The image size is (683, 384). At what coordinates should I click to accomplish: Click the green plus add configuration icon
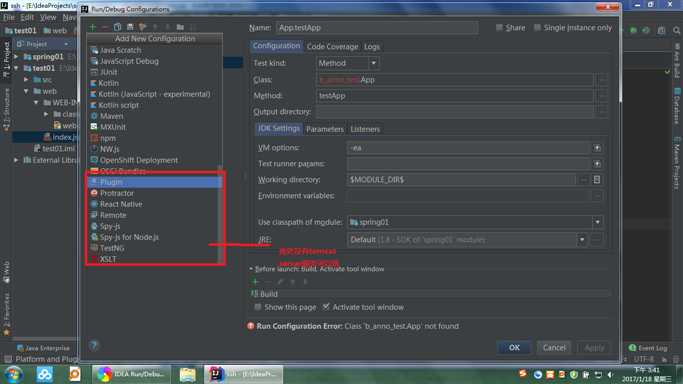coord(92,27)
